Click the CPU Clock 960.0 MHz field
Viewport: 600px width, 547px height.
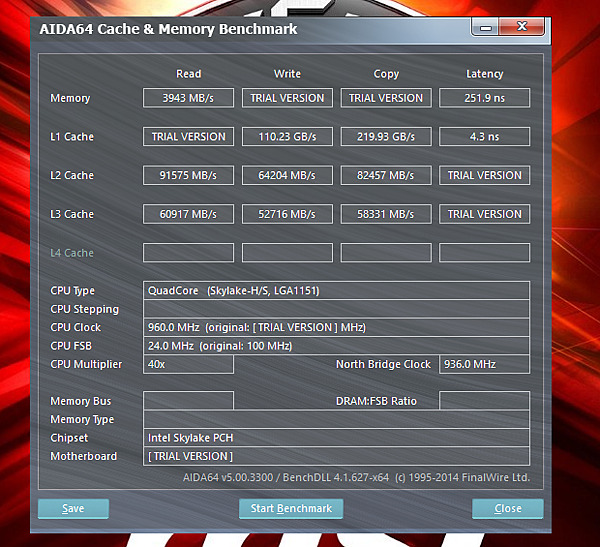click(336, 327)
